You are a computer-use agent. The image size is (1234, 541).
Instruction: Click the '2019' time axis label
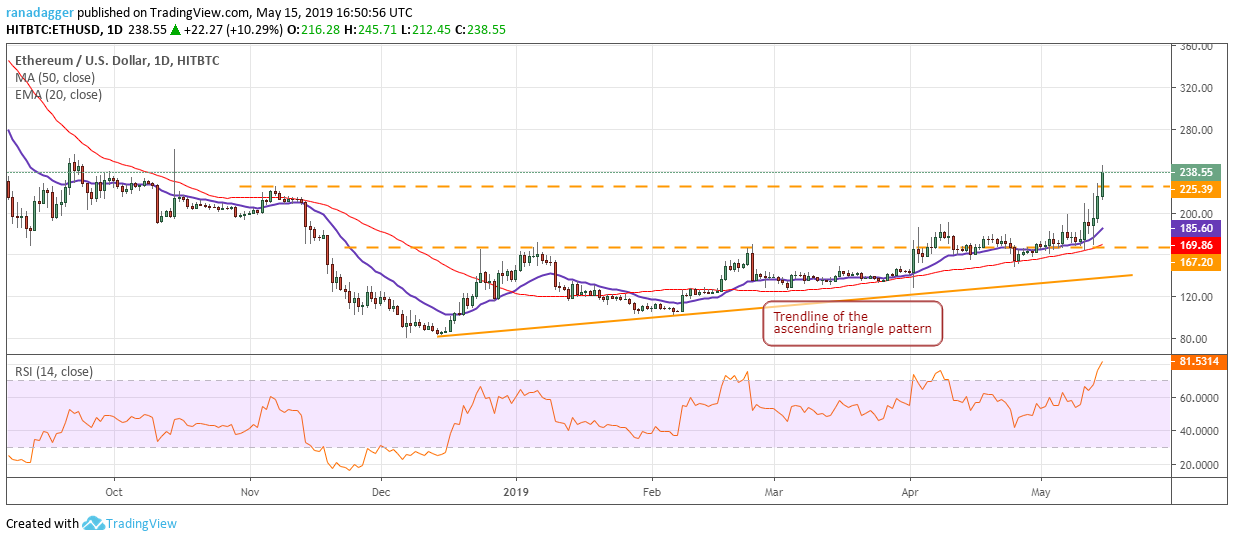click(516, 492)
